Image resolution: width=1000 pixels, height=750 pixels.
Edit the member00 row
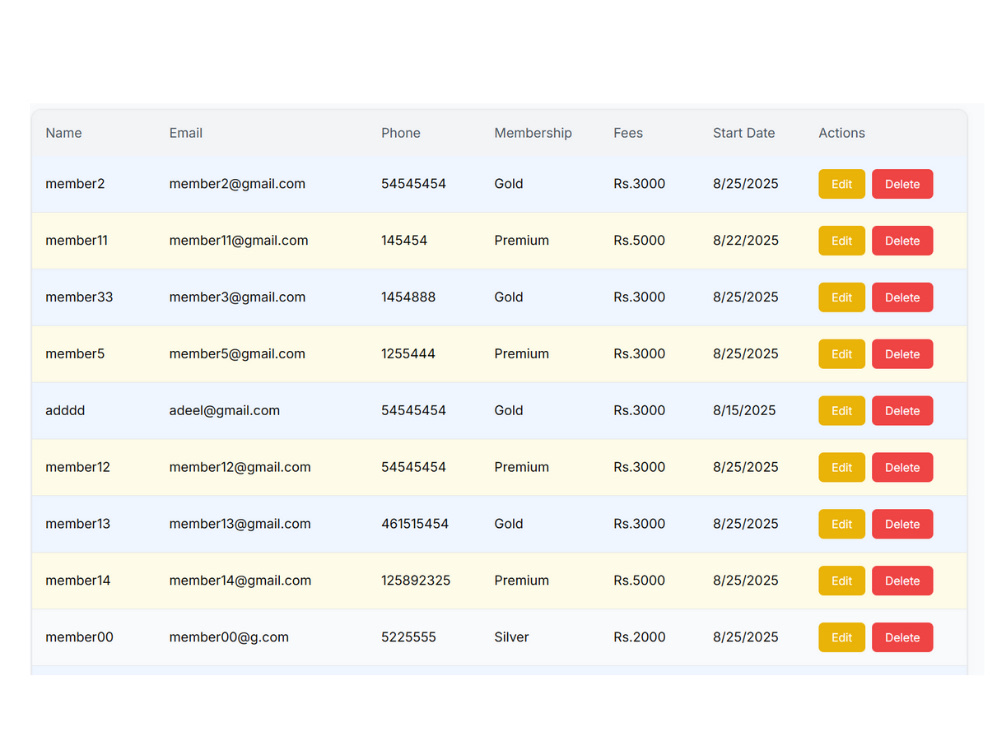click(841, 637)
